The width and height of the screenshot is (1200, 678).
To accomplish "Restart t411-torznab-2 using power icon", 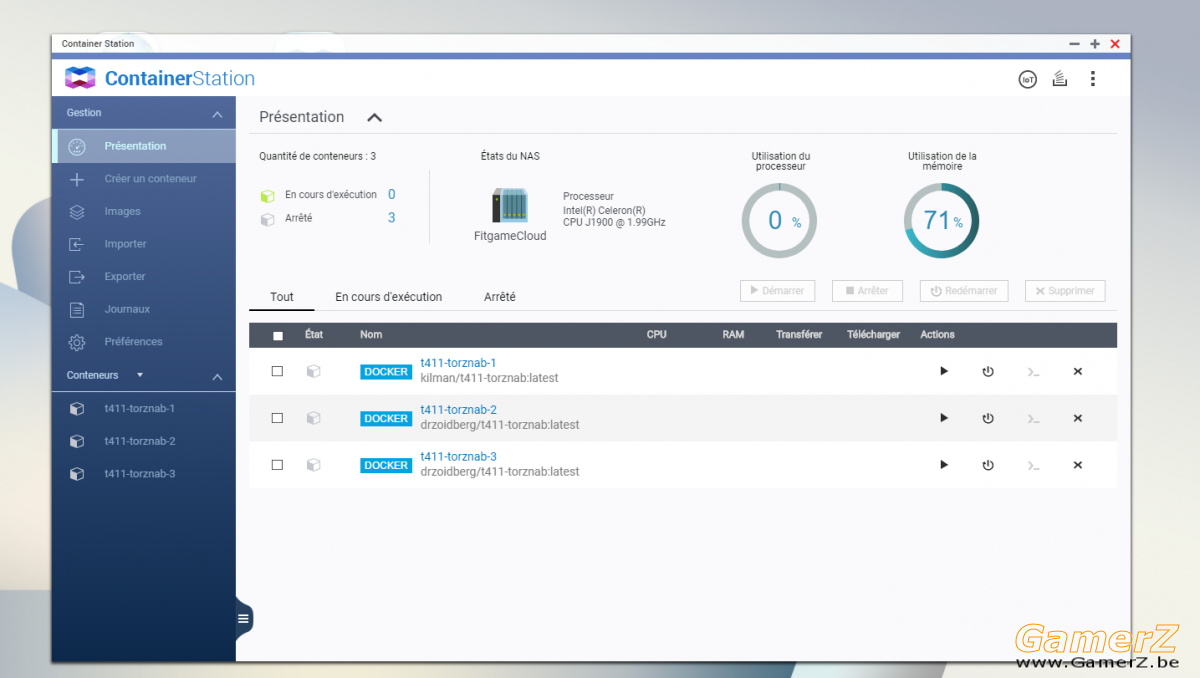I will (988, 418).
